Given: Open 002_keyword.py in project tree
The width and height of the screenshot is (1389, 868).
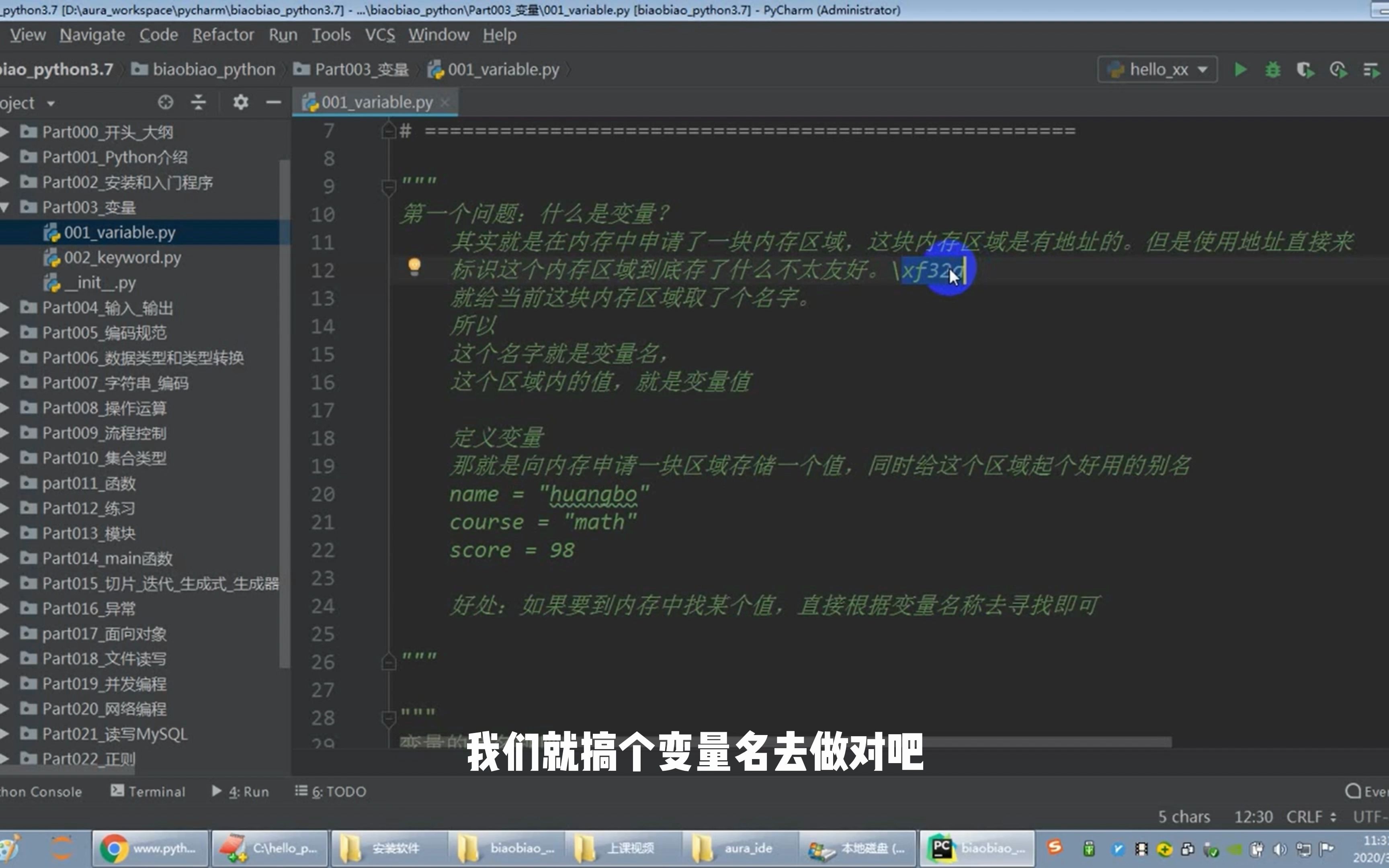Looking at the screenshot, I should coord(122,258).
